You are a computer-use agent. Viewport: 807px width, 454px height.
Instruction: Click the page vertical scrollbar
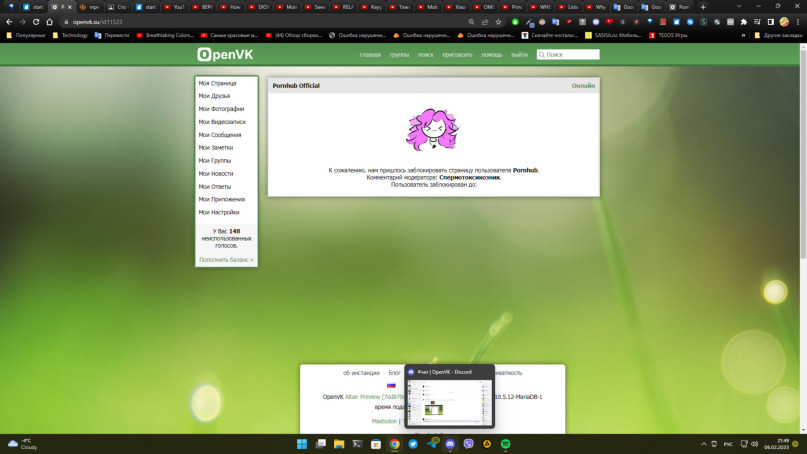tap(803, 154)
